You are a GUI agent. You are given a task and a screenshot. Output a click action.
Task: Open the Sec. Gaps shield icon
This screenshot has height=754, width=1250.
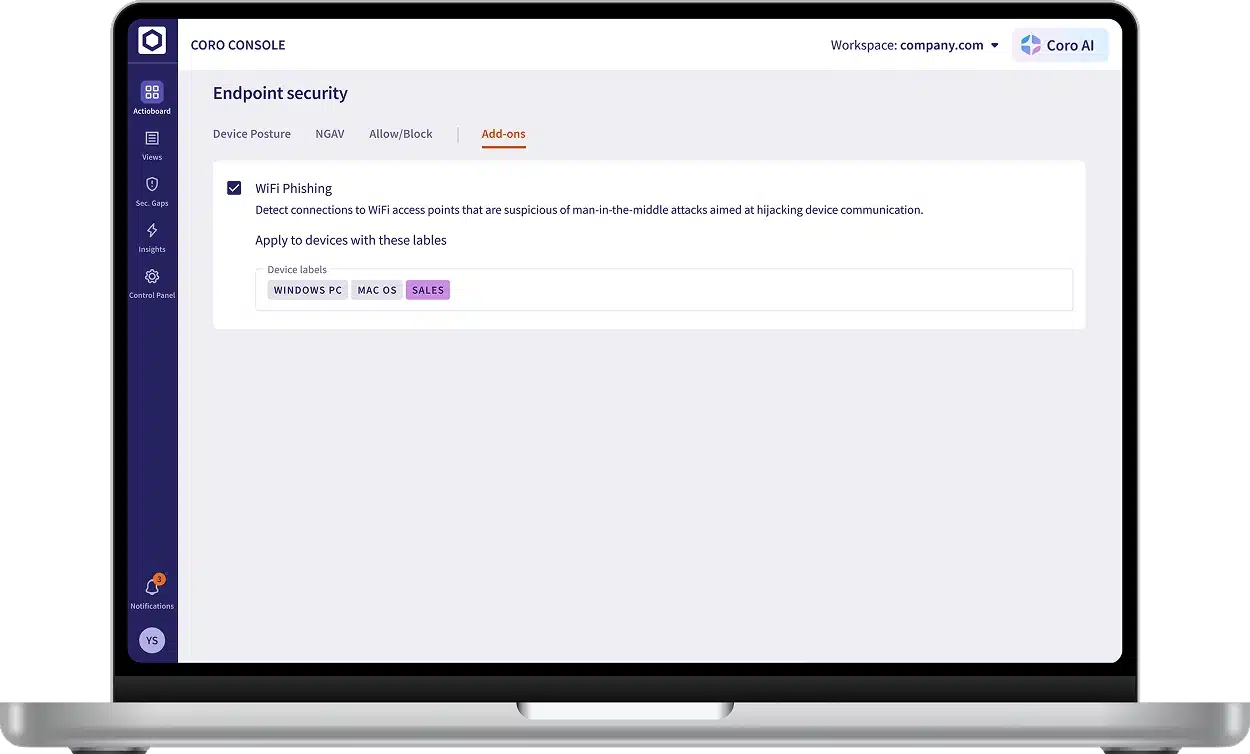pyautogui.click(x=152, y=185)
